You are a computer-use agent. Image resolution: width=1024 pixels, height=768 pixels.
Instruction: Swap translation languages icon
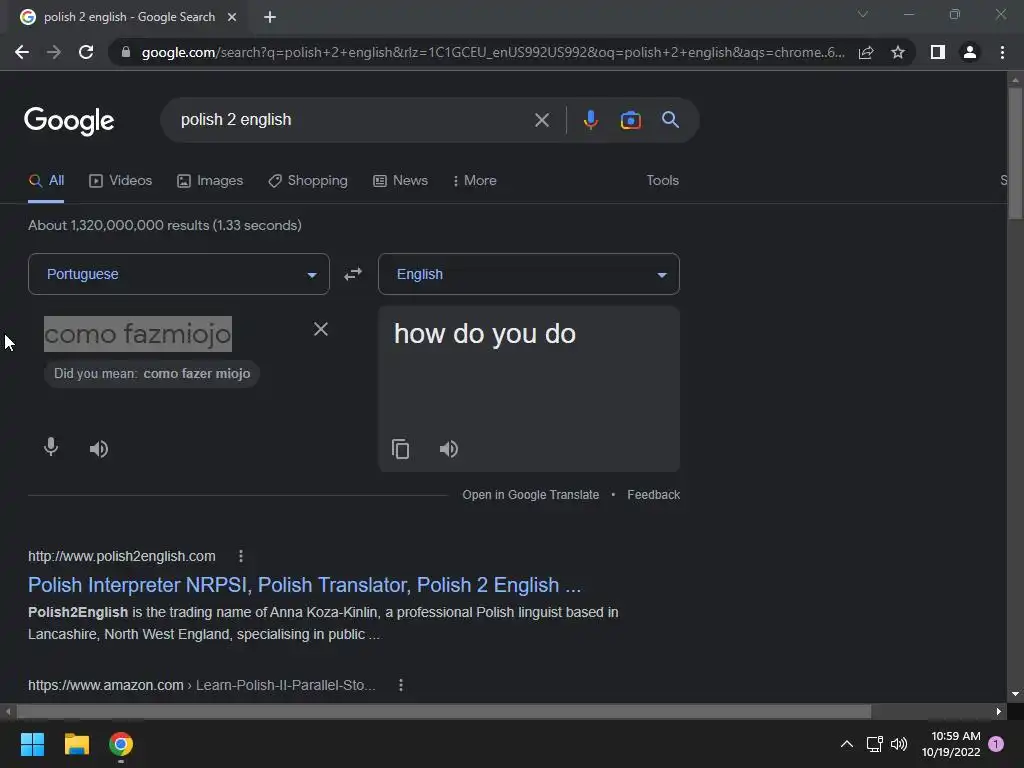(353, 274)
